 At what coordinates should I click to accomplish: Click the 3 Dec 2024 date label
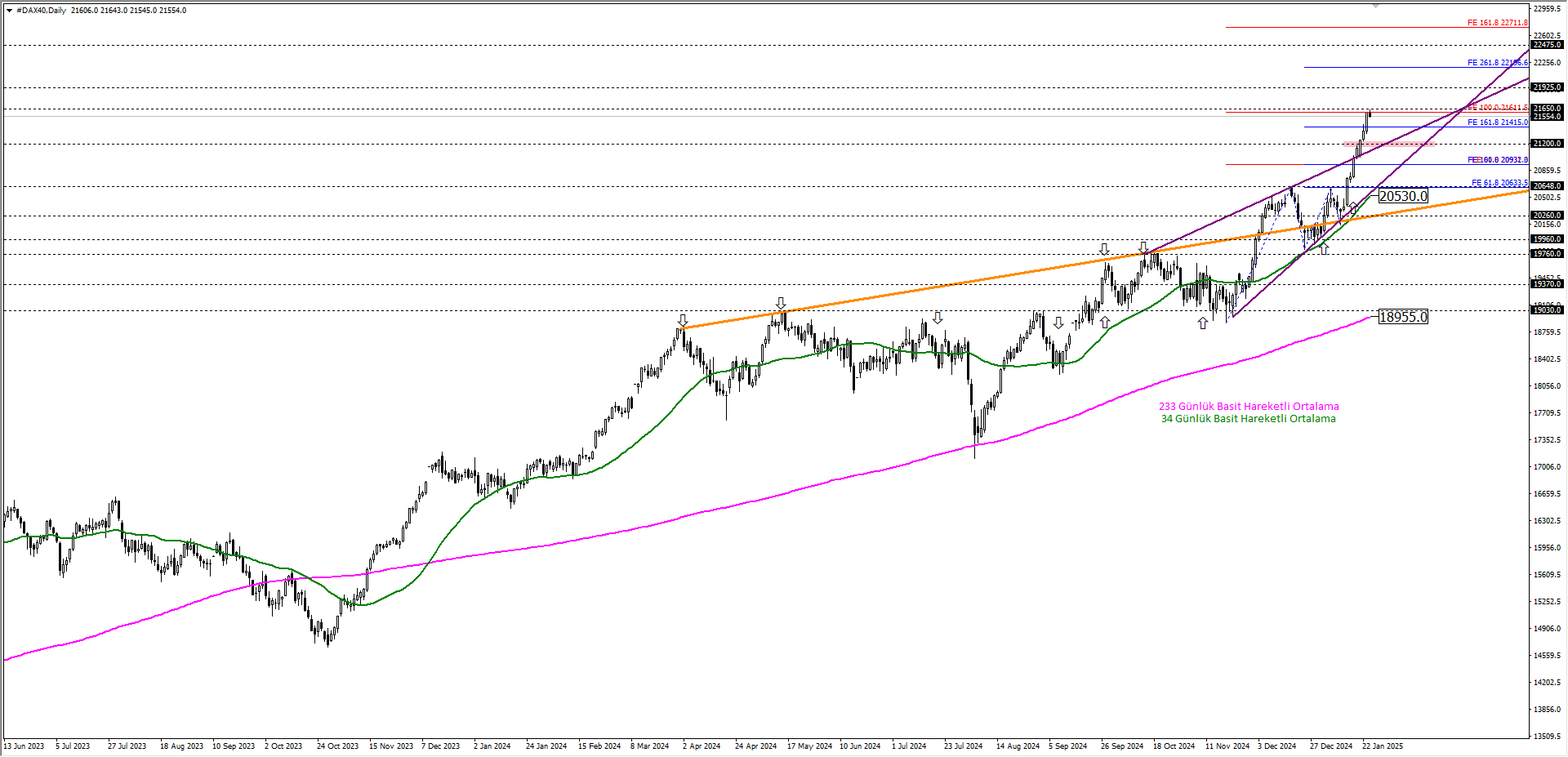[1276, 746]
